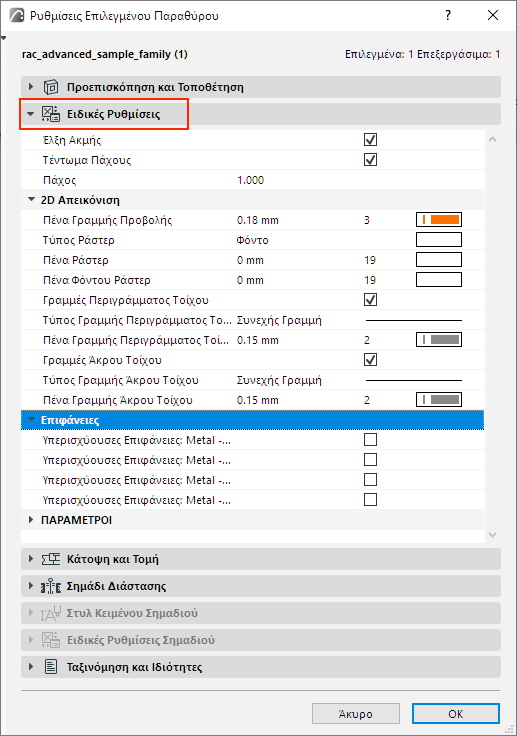Collapse the Επιφάνειες group
Screen dimensions: 517x736
pyautogui.click(x=31, y=420)
